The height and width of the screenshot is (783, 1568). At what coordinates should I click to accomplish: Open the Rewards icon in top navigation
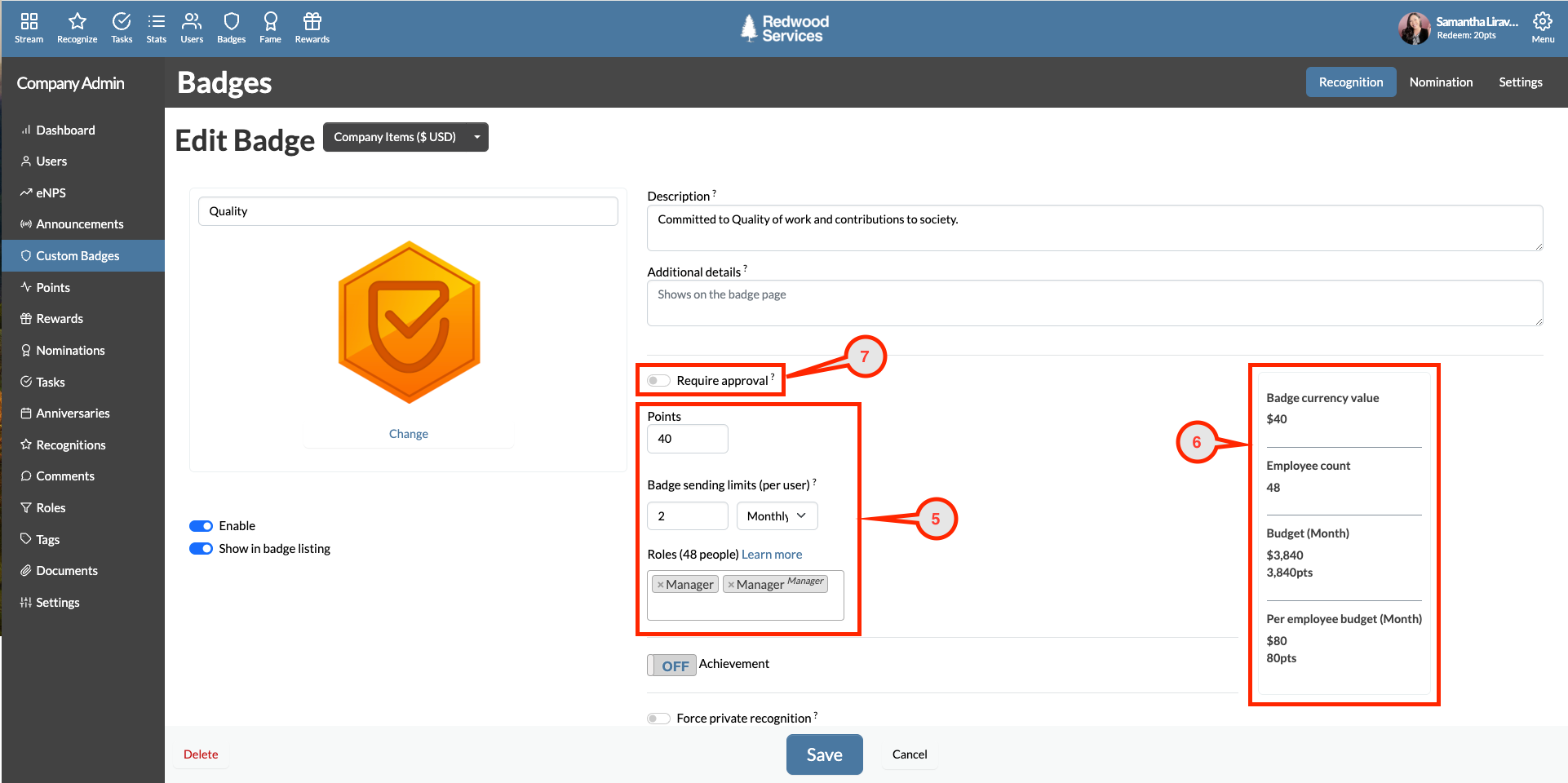point(311,27)
